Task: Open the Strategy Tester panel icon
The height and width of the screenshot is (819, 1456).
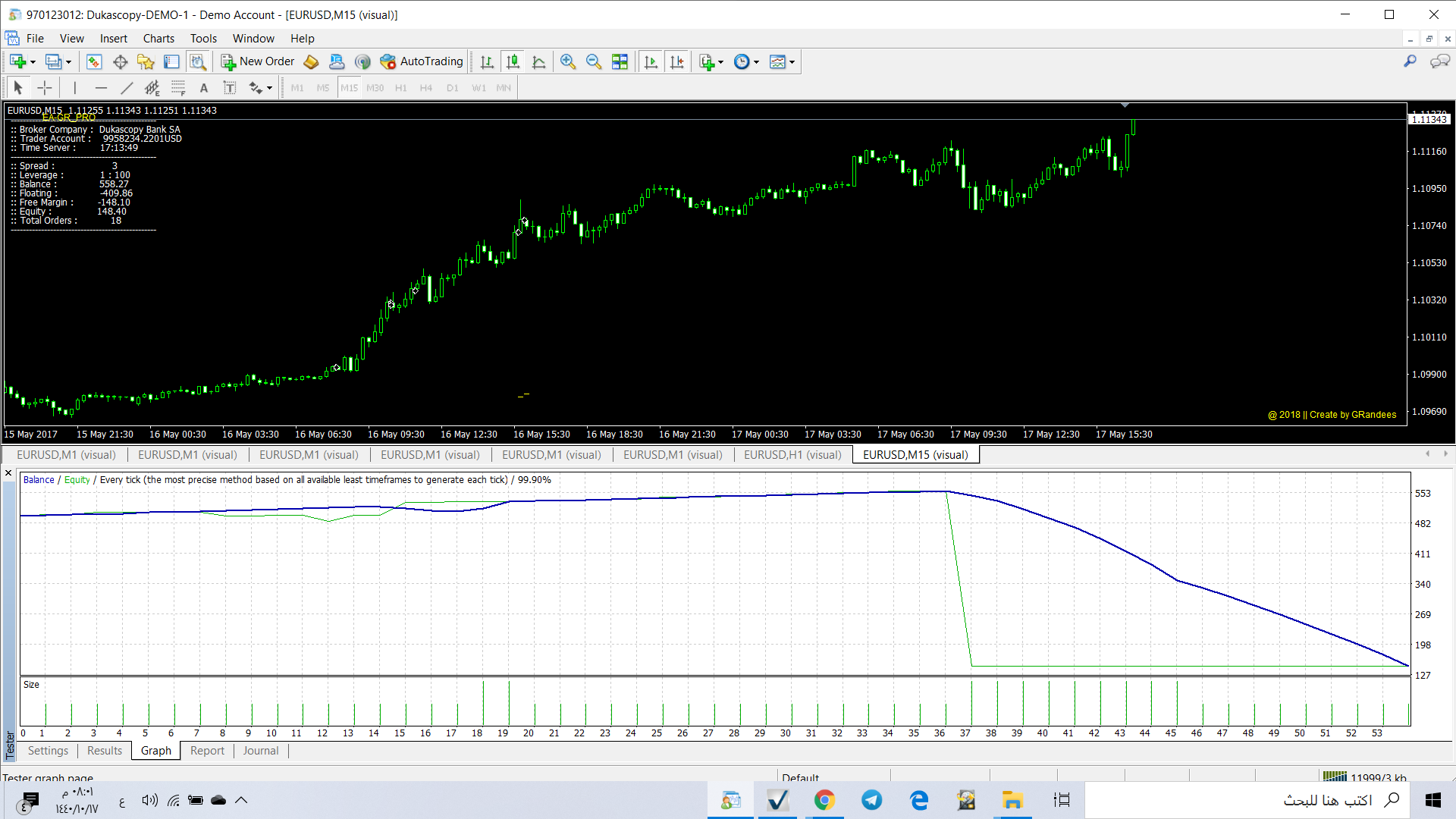Action: (x=197, y=62)
